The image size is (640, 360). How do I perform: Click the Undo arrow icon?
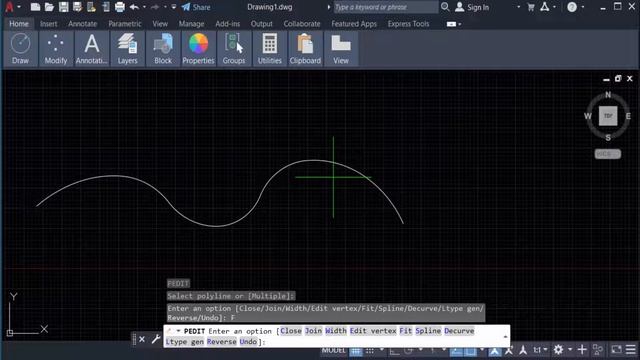coord(134,7)
